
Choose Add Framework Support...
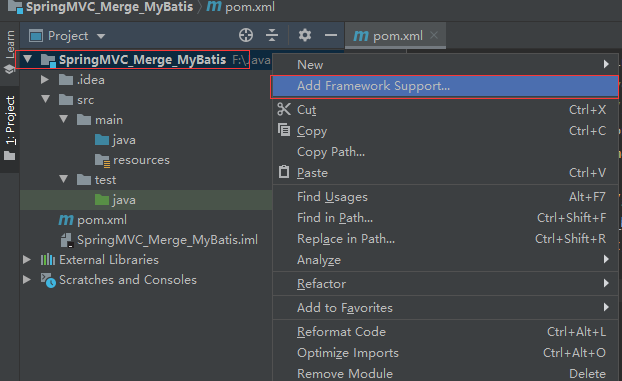click(445, 86)
